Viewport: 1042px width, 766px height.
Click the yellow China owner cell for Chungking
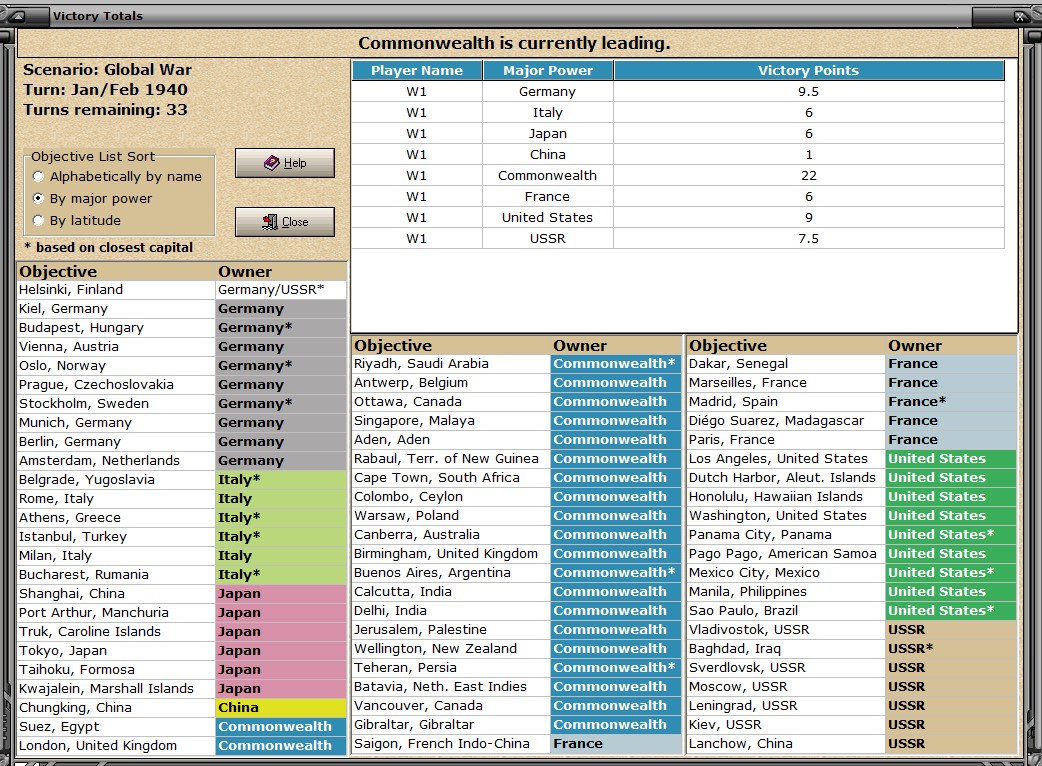click(280, 708)
